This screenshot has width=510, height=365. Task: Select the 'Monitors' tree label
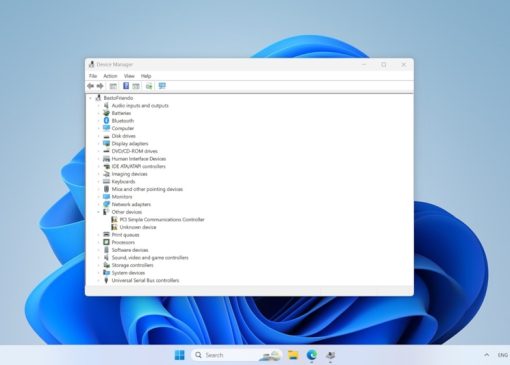[122, 197]
